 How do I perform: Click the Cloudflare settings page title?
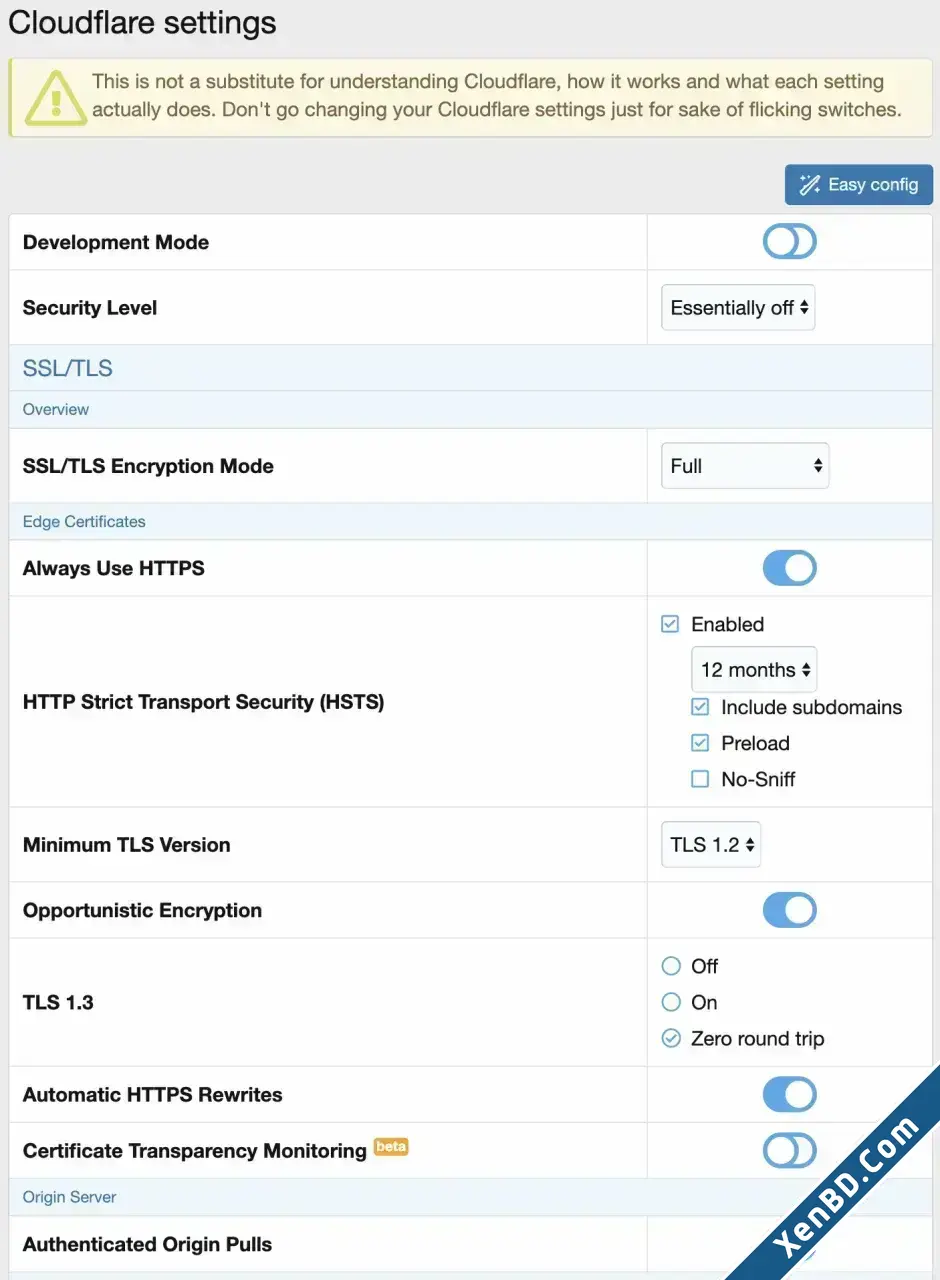click(x=142, y=23)
